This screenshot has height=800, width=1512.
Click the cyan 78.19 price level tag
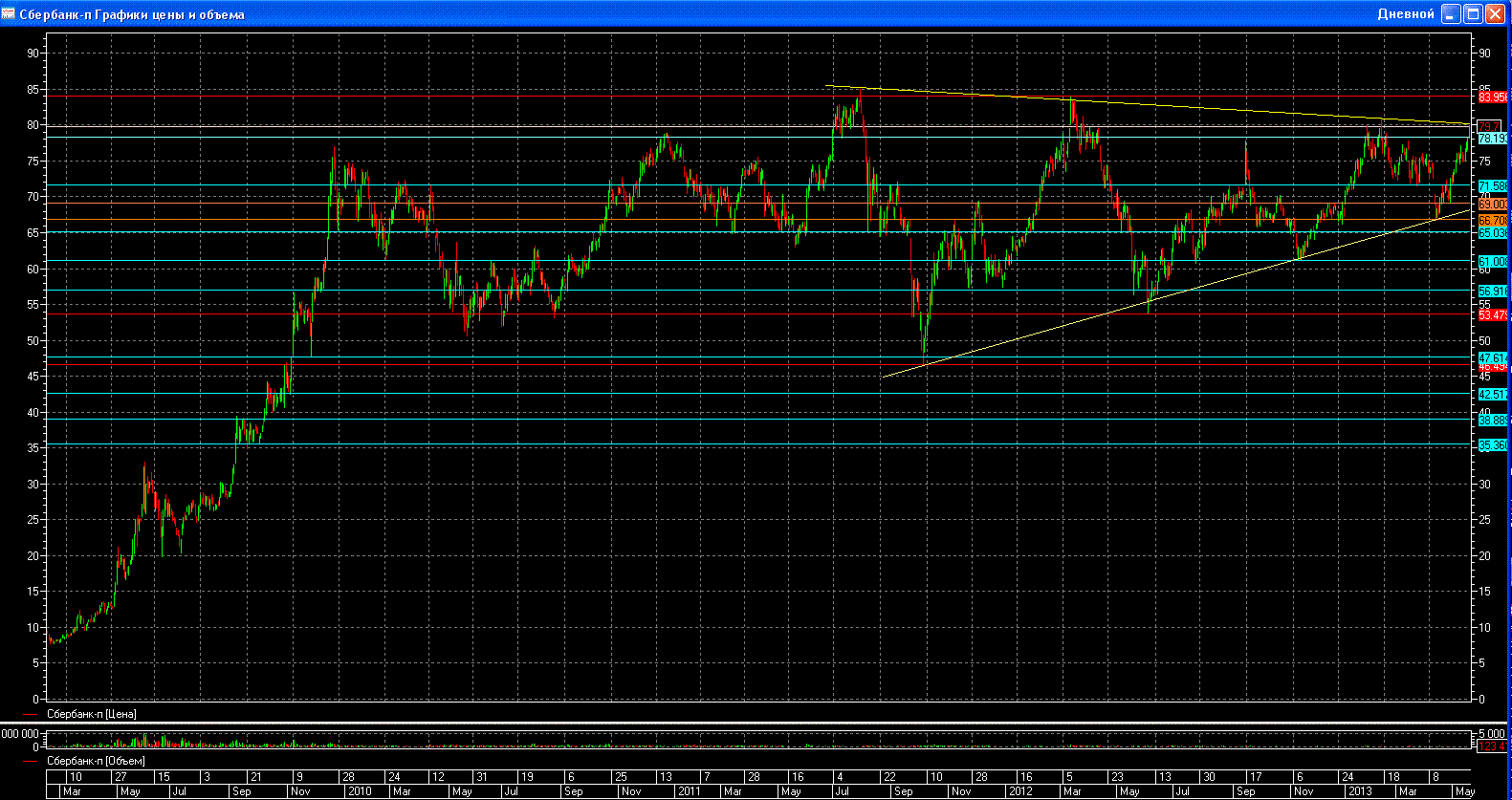[x=1492, y=139]
